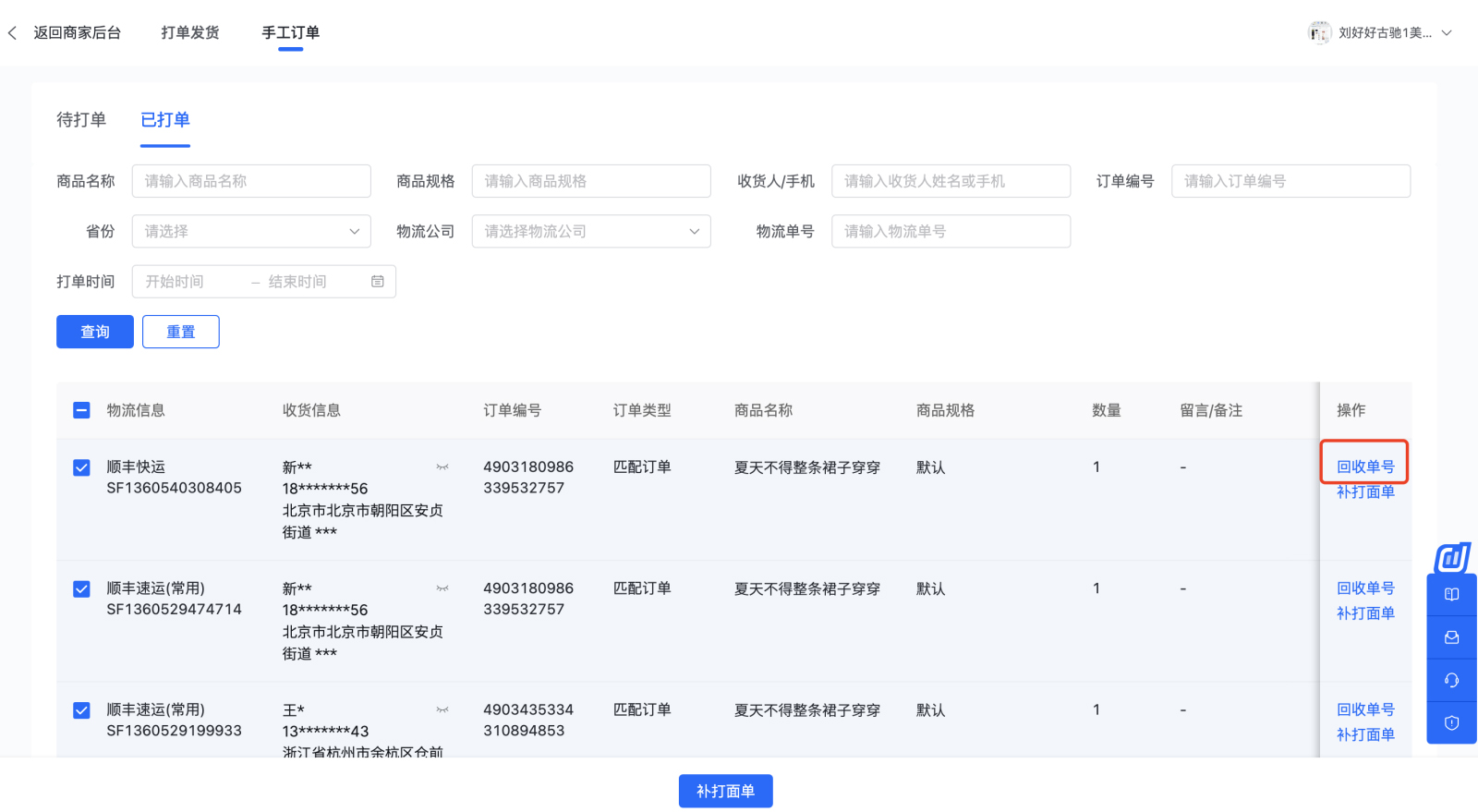This screenshot has width=1478, height=812.
Task: Click the back arrow beside 返回商家后台
Action: [12, 33]
